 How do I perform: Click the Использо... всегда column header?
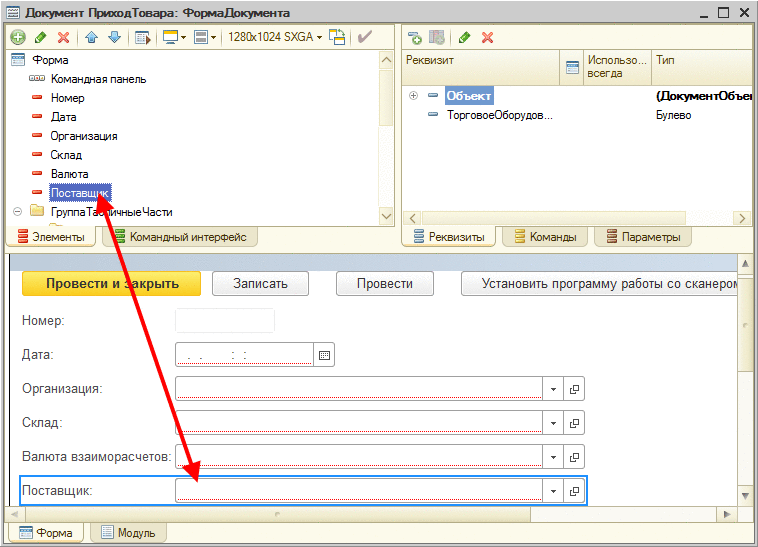(617, 68)
